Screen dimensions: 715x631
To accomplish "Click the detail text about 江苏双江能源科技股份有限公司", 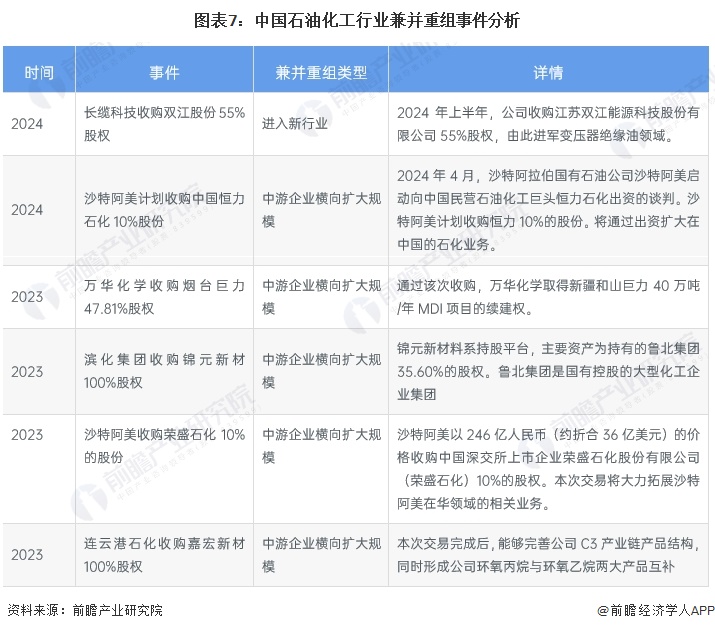I will pyautogui.click(x=548, y=124).
